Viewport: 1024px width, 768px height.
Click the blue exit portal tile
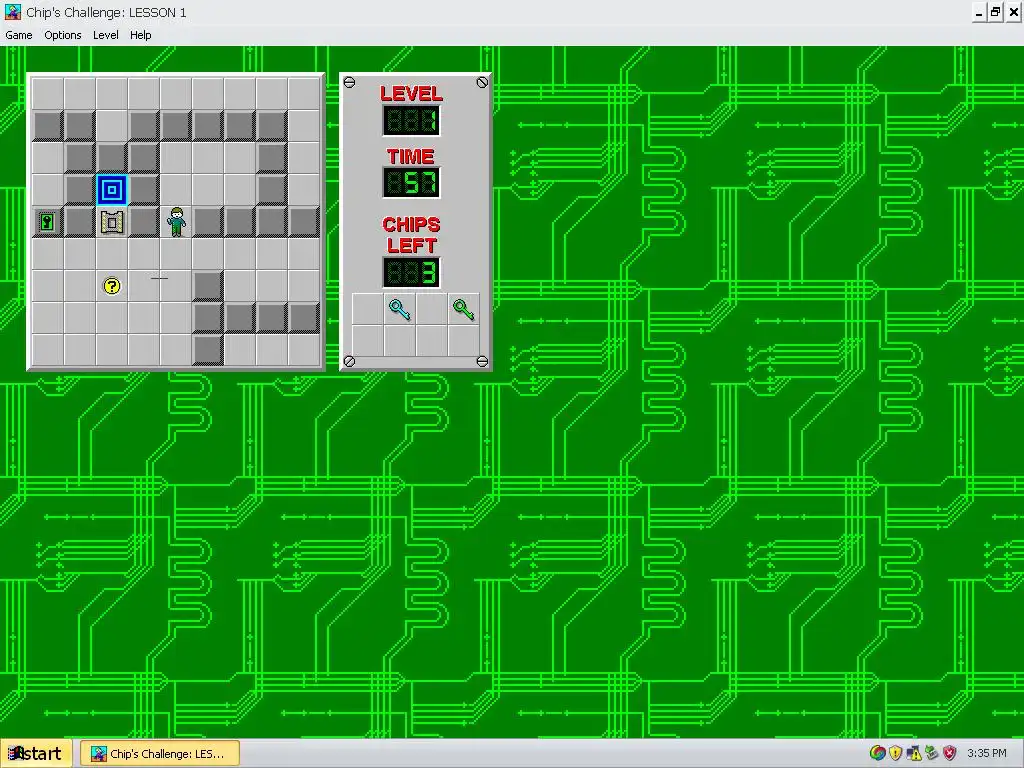coord(112,190)
